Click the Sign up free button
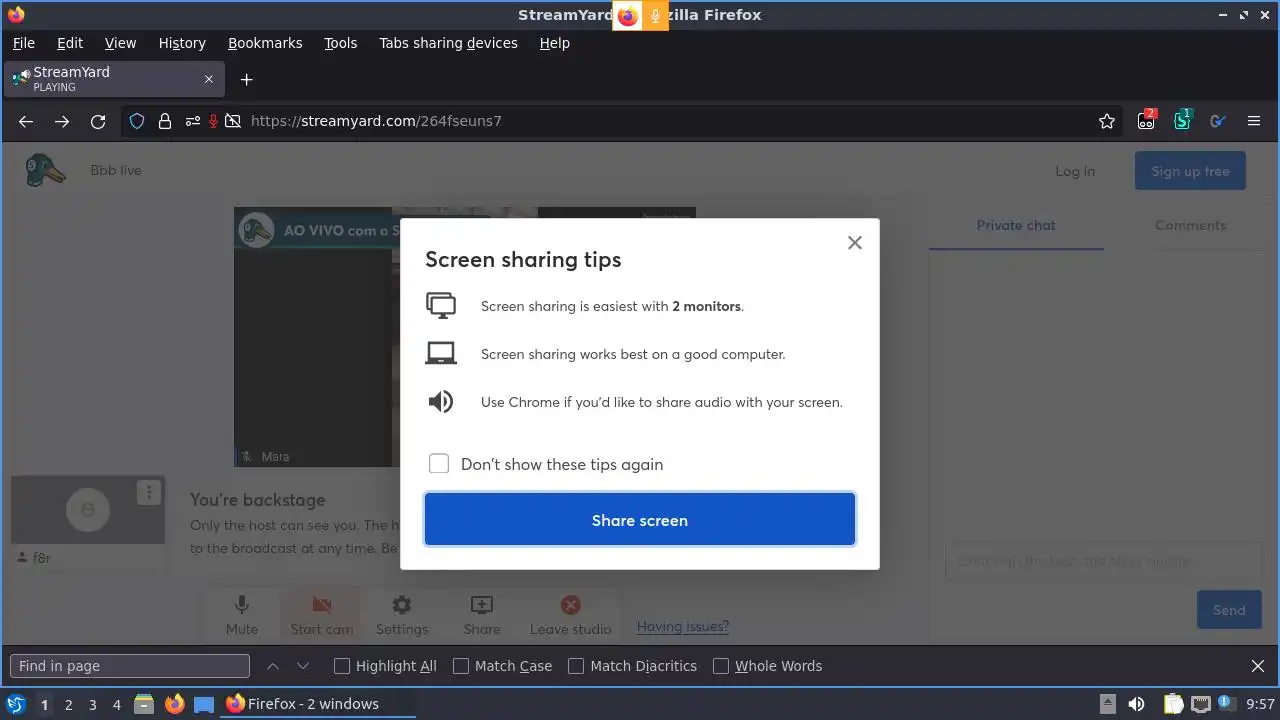This screenshot has height=720, width=1280. click(1190, 171)
